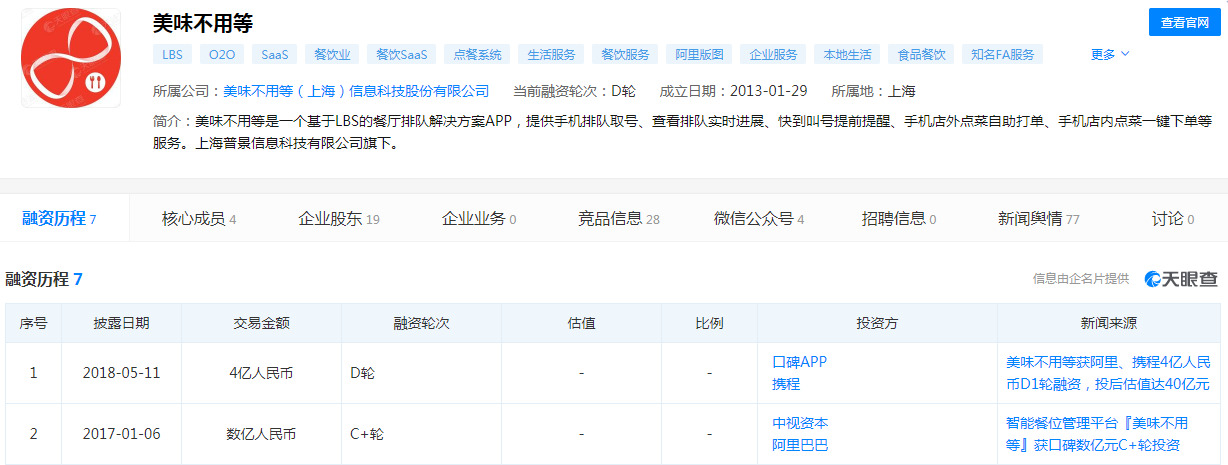Open investor 中视资本 link

[x=800, y=422]
